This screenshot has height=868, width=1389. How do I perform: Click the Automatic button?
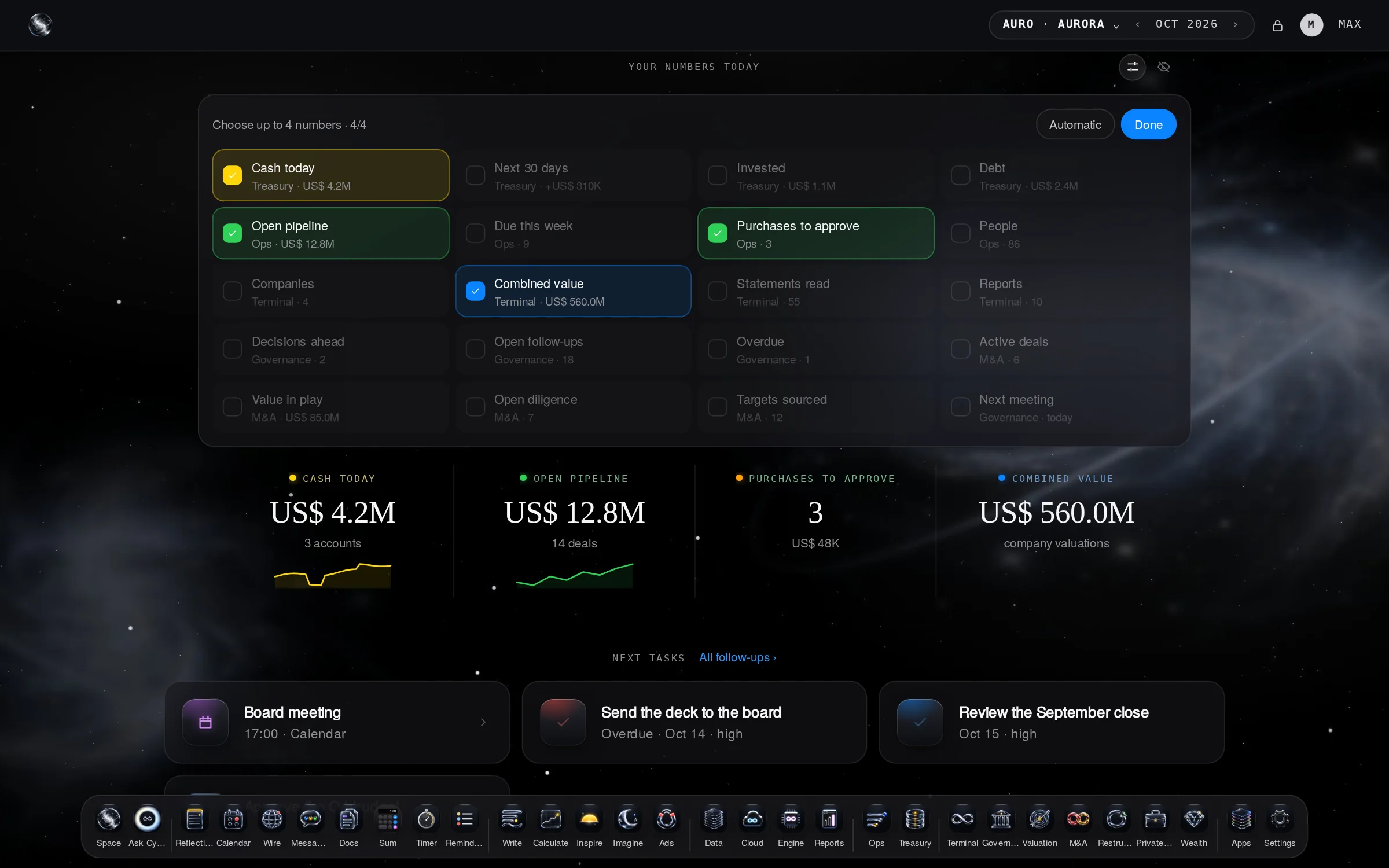click(x=1075, y=124)
